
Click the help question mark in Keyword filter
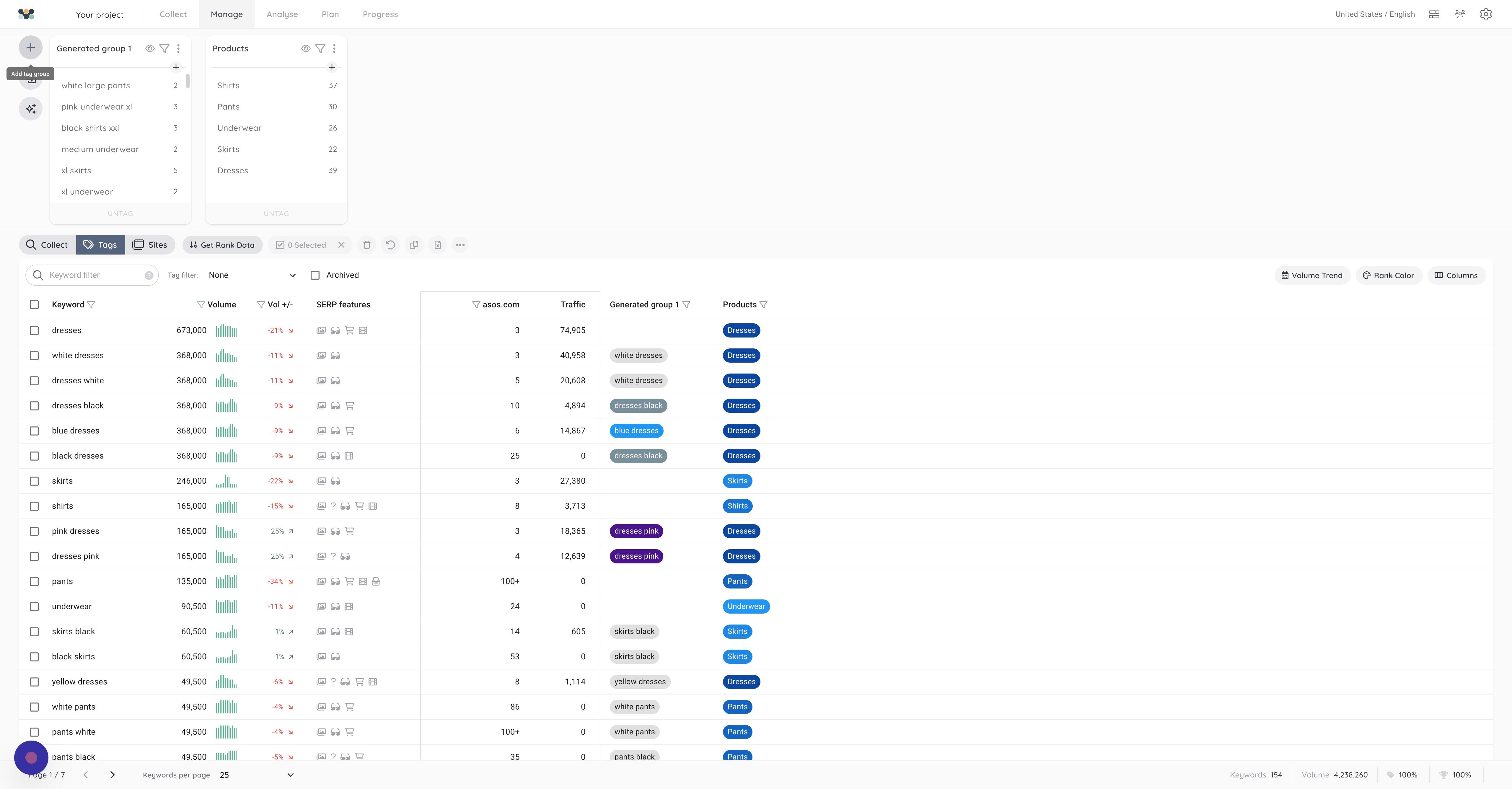149,275
